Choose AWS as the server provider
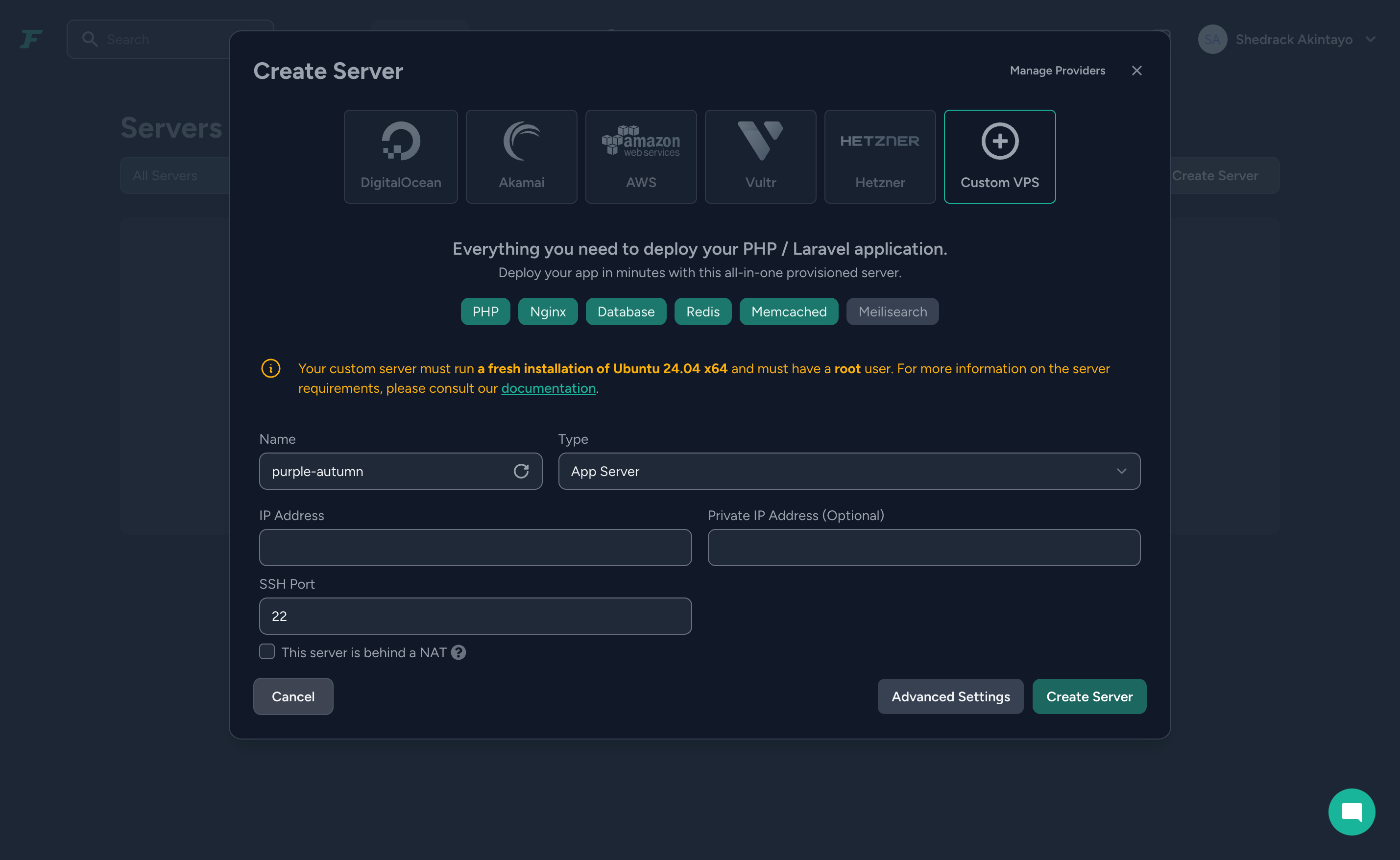1400x860 pixels. click(x=641, y=156)
